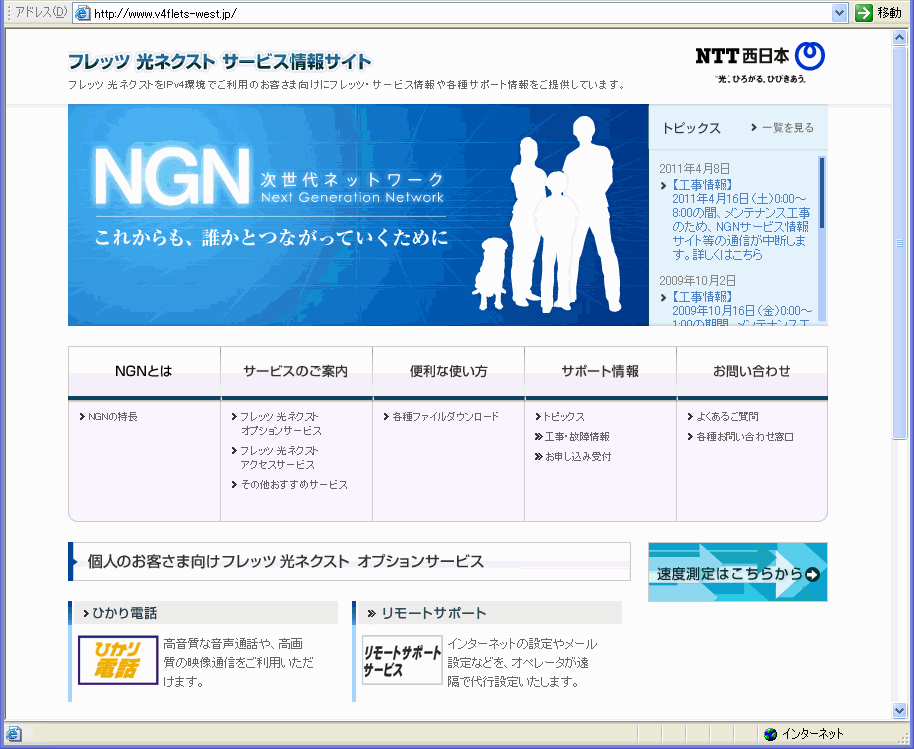Open お申し込み受付 link

click(x=578, y=457)
